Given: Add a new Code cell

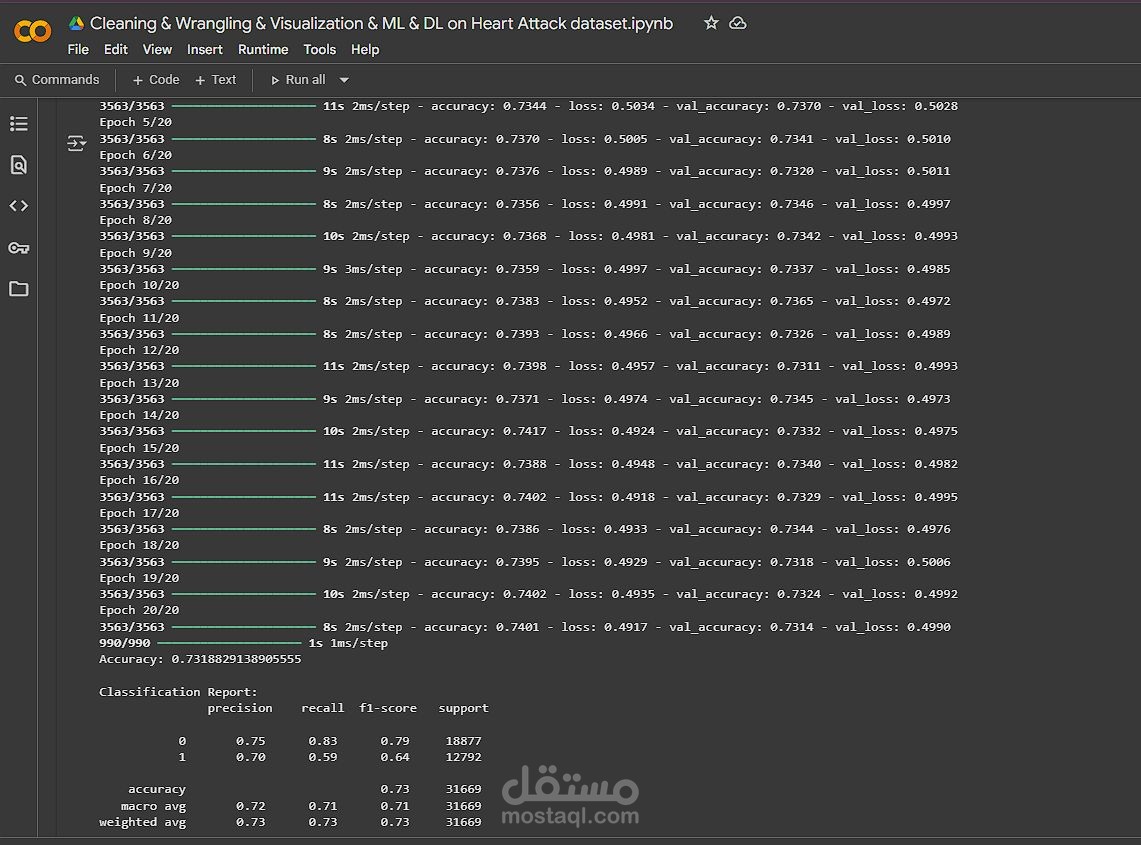Looking at the screenshot, I should tap(156, 80).
